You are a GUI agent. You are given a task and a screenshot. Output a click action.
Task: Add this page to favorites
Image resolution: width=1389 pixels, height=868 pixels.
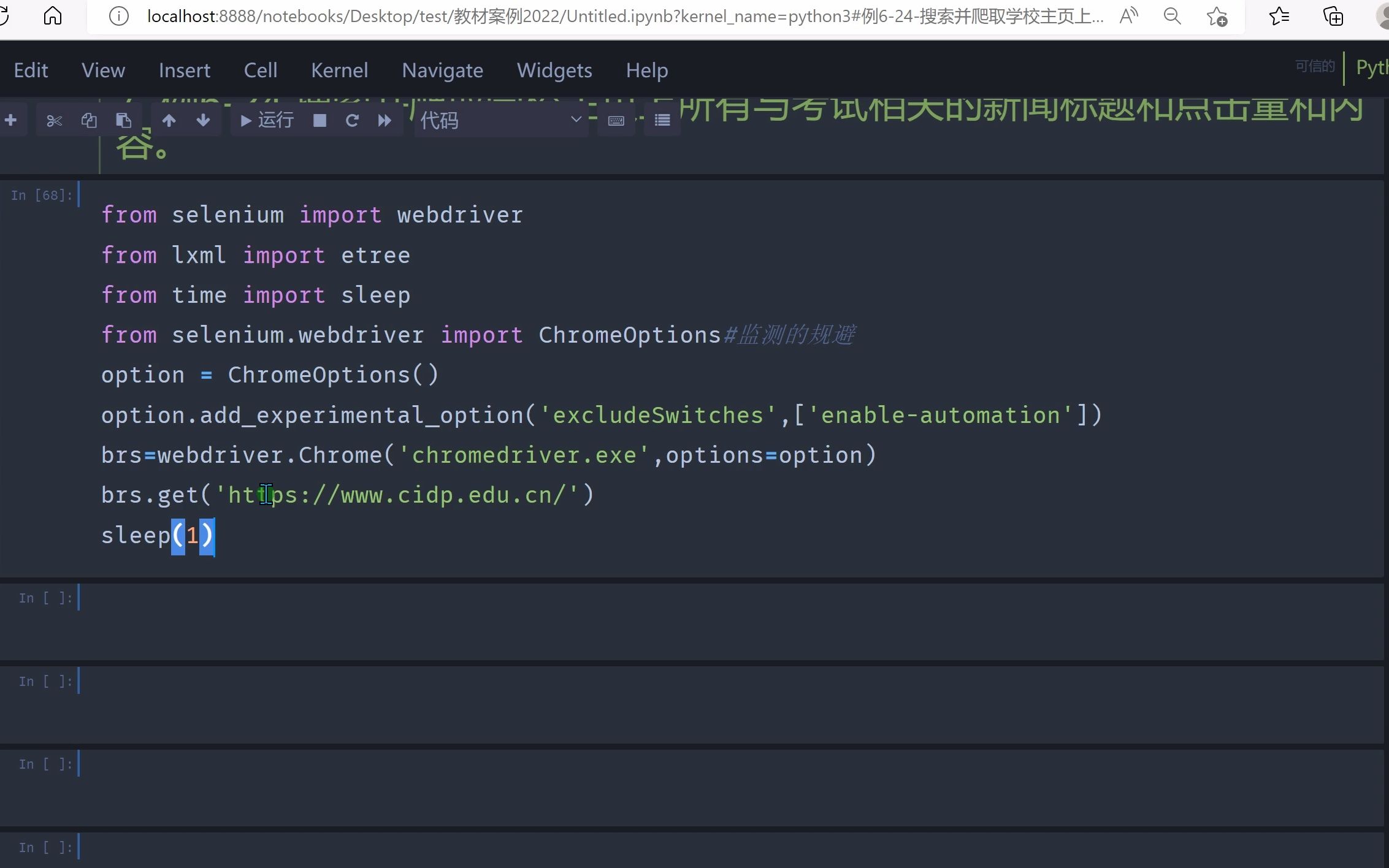(1217, 16)
